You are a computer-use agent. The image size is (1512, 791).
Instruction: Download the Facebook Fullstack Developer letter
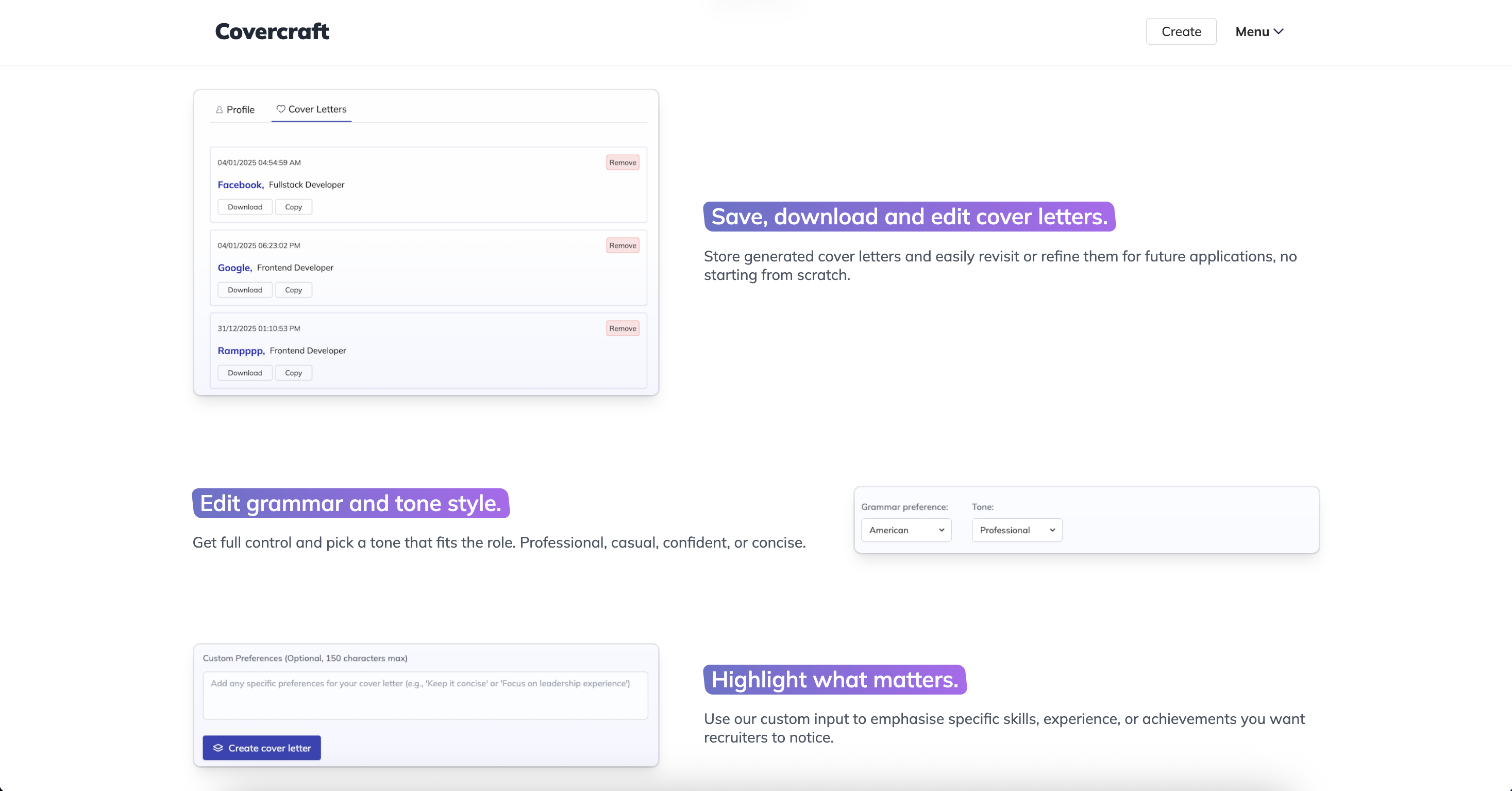[245, 207]
